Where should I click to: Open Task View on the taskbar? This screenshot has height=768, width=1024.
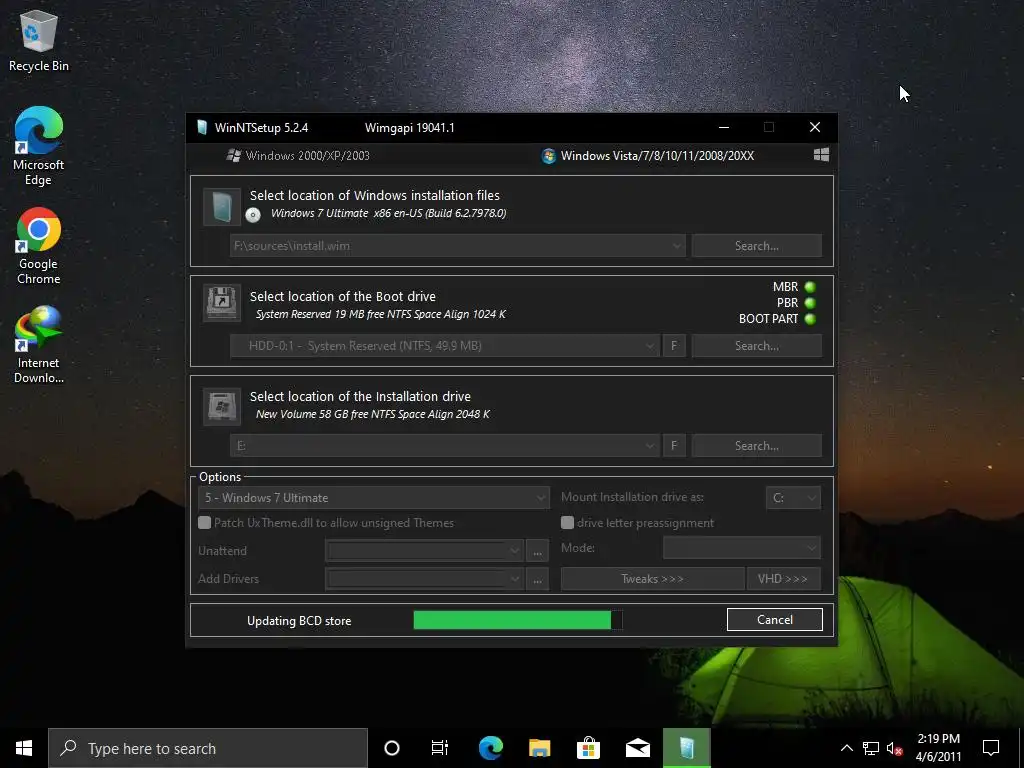(440, 748)
